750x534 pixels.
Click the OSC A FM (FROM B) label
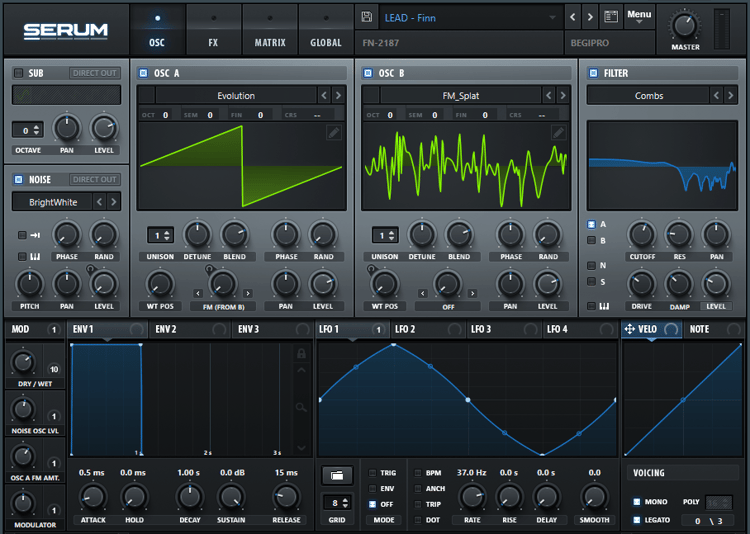click(223, 307)
